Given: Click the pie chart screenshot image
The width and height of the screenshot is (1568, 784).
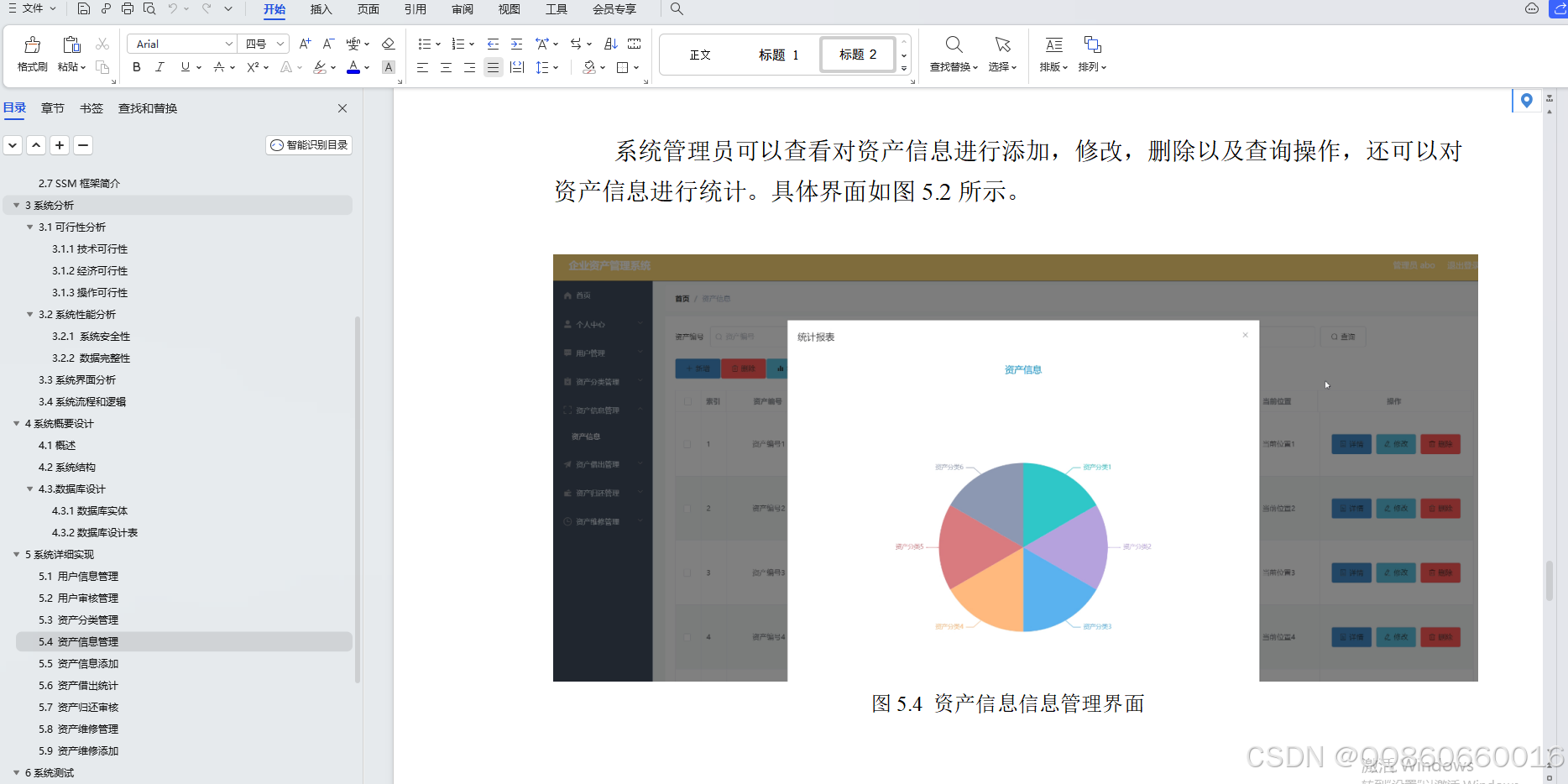Looking at the screenshot, I should coord(1015,468).
